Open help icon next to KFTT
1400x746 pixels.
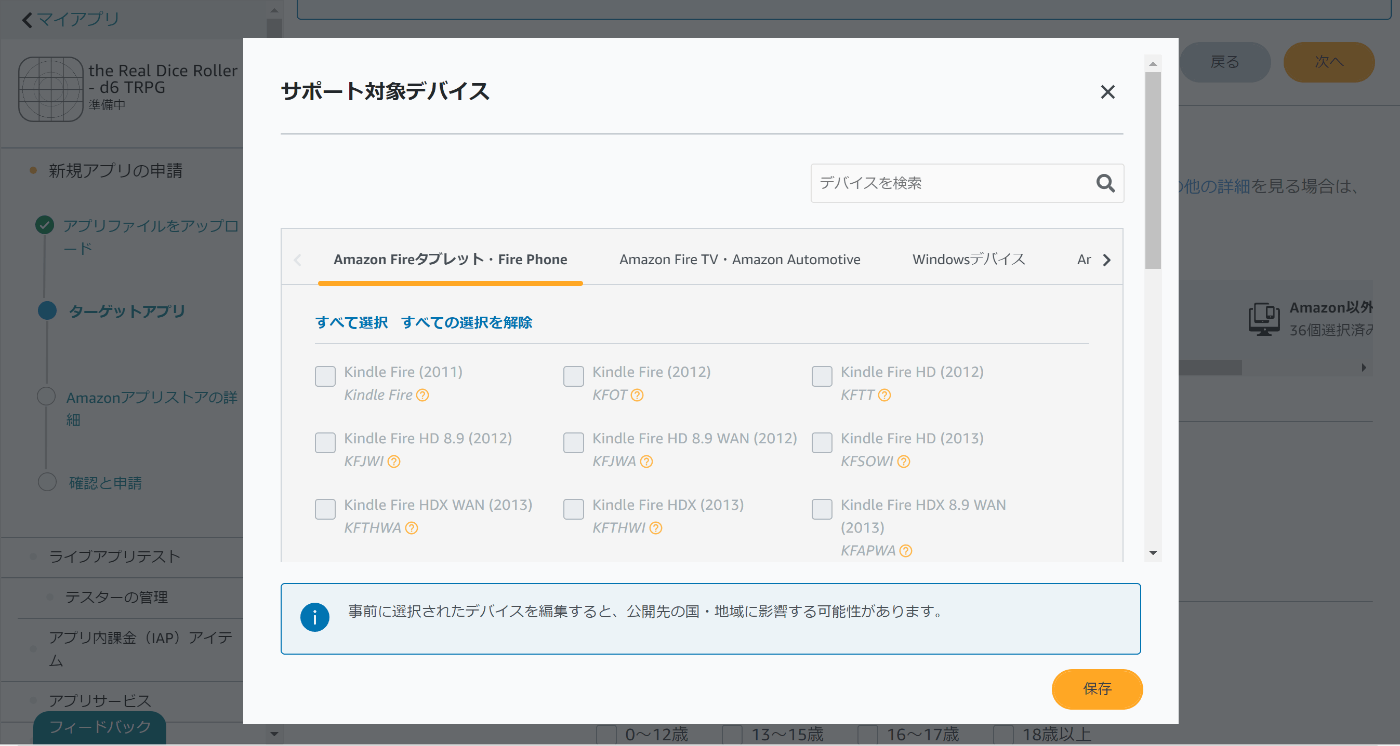pyautogui.click(x=884, y=395)
